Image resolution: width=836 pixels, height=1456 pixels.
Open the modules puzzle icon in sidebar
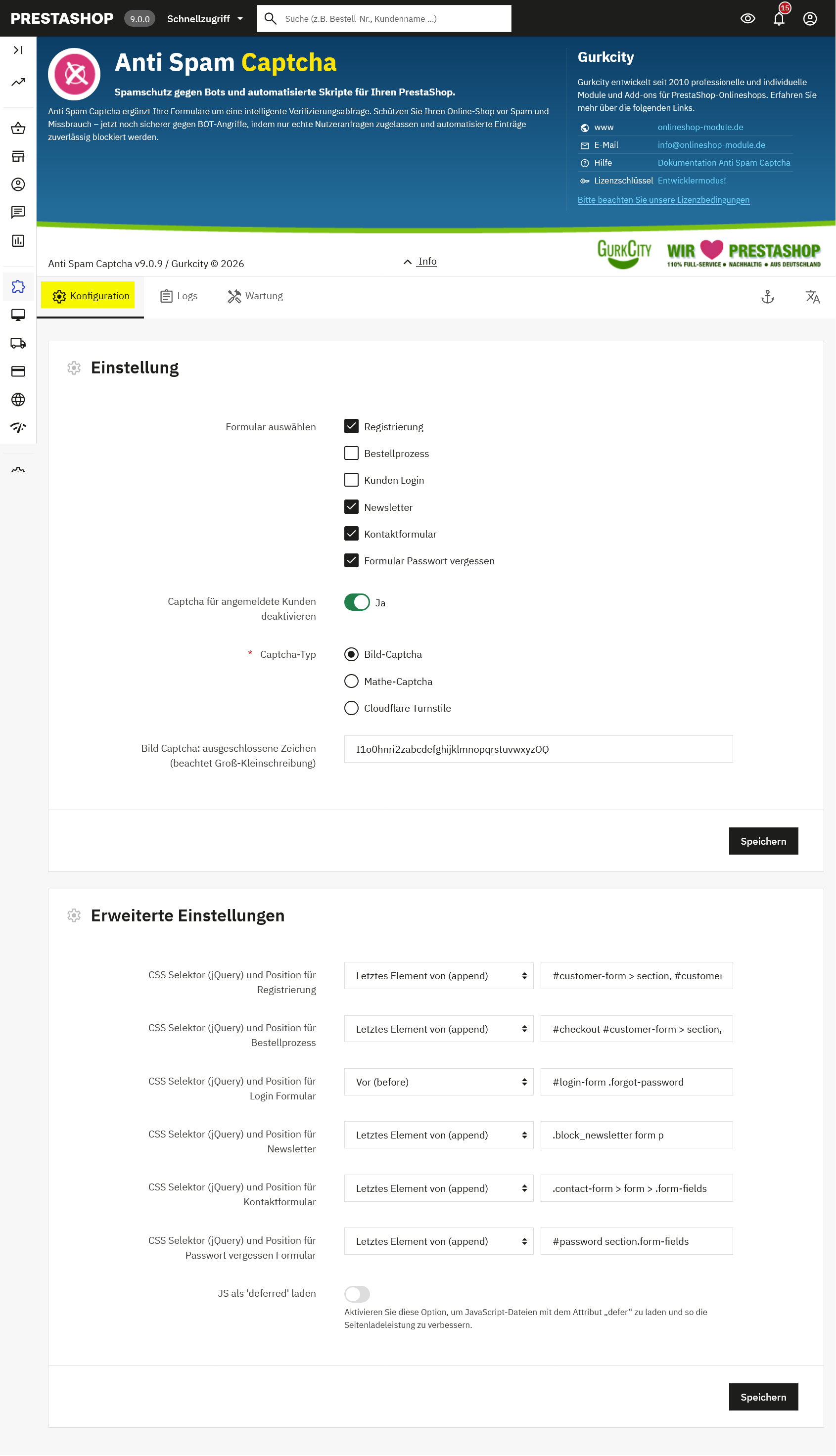pyautogui.click(x=18, y=286)
